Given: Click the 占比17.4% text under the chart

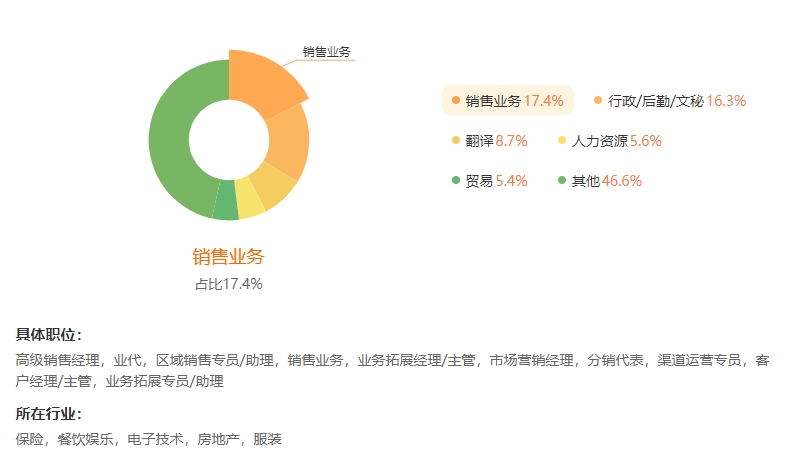Looking at the screenshot, I should 228,284.
